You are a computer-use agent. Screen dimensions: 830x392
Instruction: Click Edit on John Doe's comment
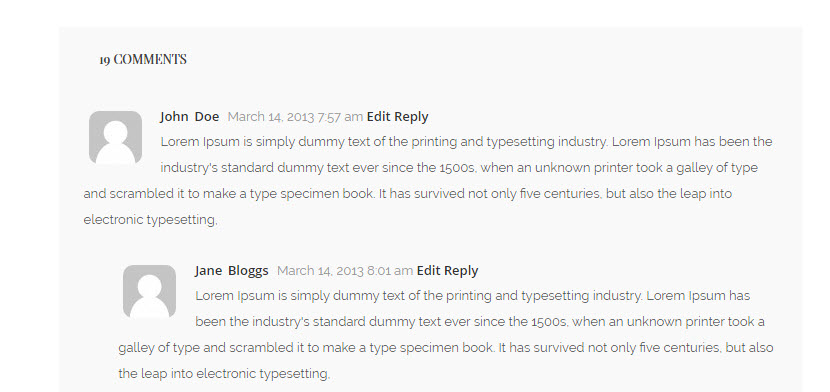[x=378, y=117]
